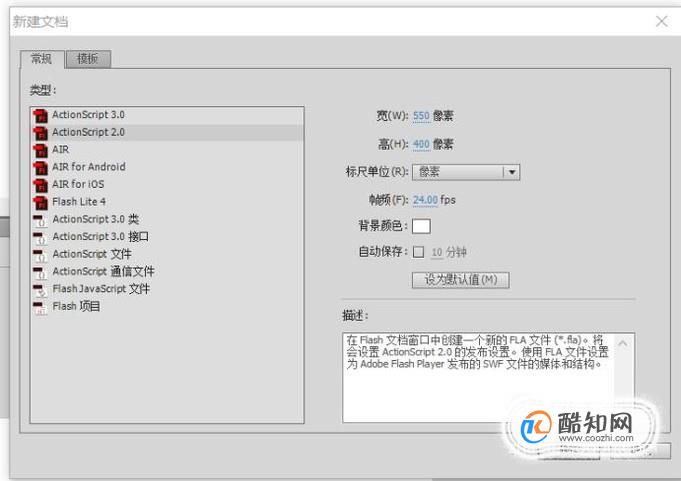Image resolution: width=681 pixels, height=481 pixels.
Task: Select ActionScript 文件 entry
Action: point(167,254)
